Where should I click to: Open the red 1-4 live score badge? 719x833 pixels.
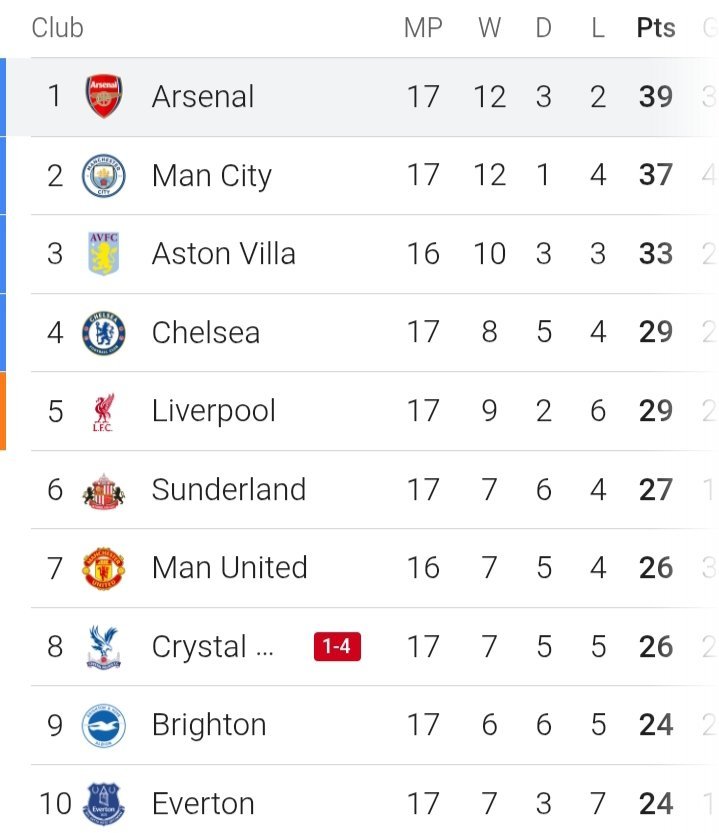tap(337, 647)
